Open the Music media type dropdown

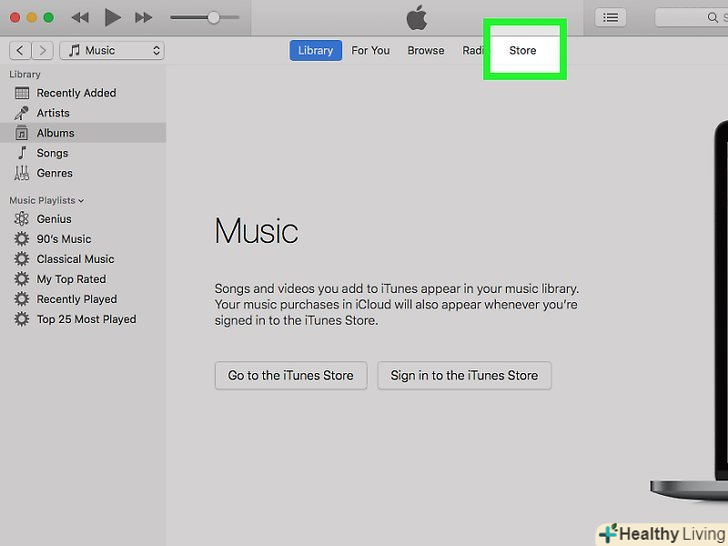(x=112, y=50)
